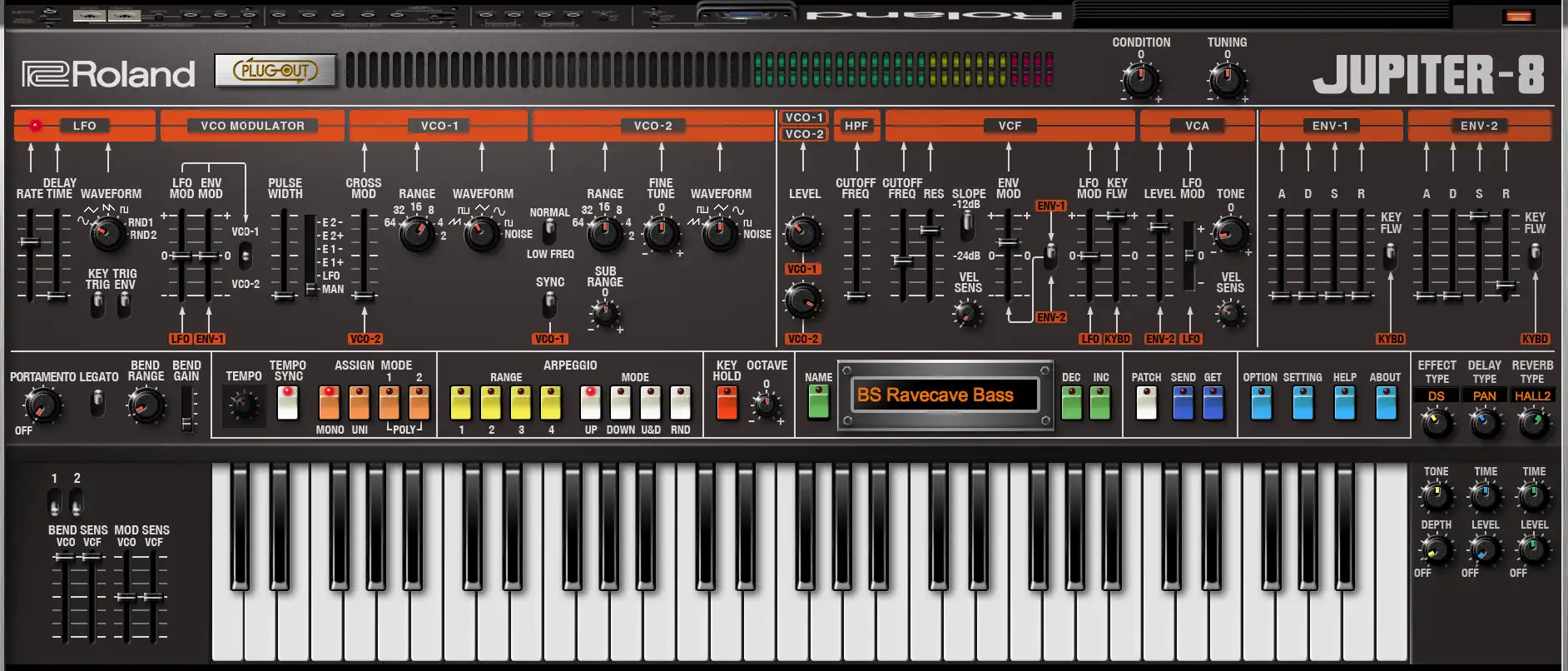Flip the LEGATO switch
This screenshot has height=671, width=1568.
[x=98, y=404]
